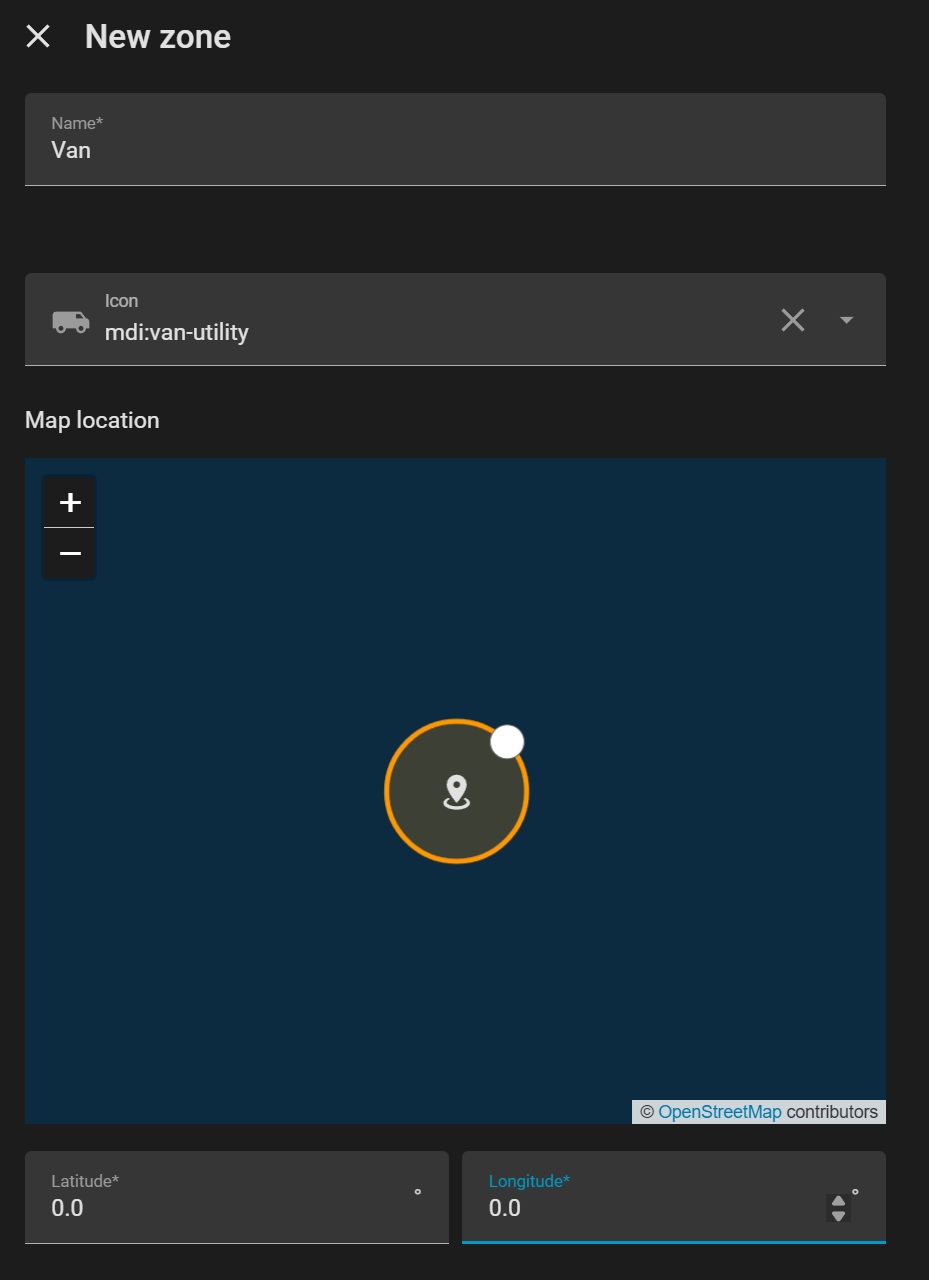
Task: Click the Latitude input field
Action: pyautogui.click(x=237, y=1197)
